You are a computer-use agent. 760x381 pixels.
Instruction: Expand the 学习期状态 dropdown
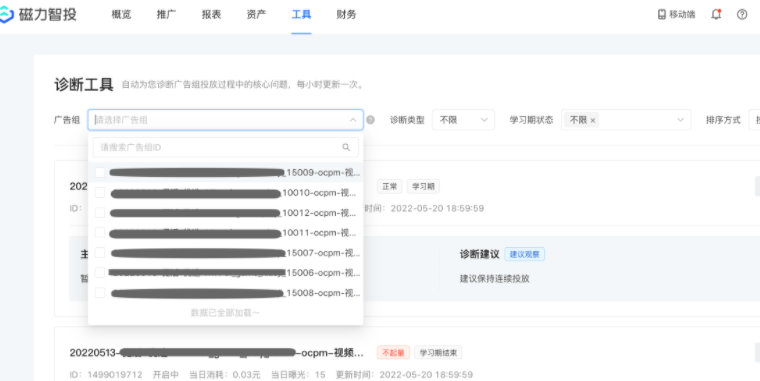681,120
